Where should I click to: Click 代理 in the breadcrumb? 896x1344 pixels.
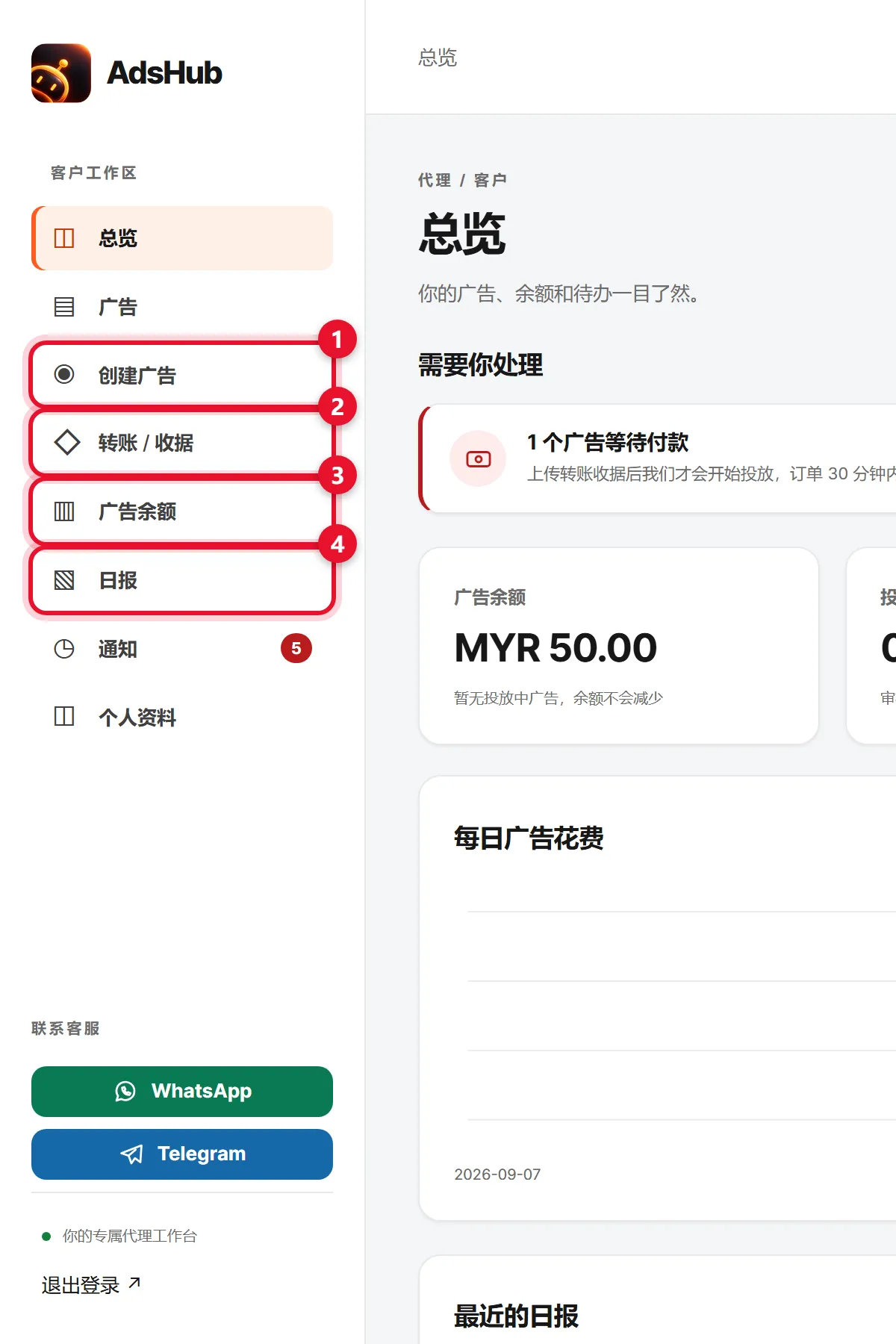[435, 180]
